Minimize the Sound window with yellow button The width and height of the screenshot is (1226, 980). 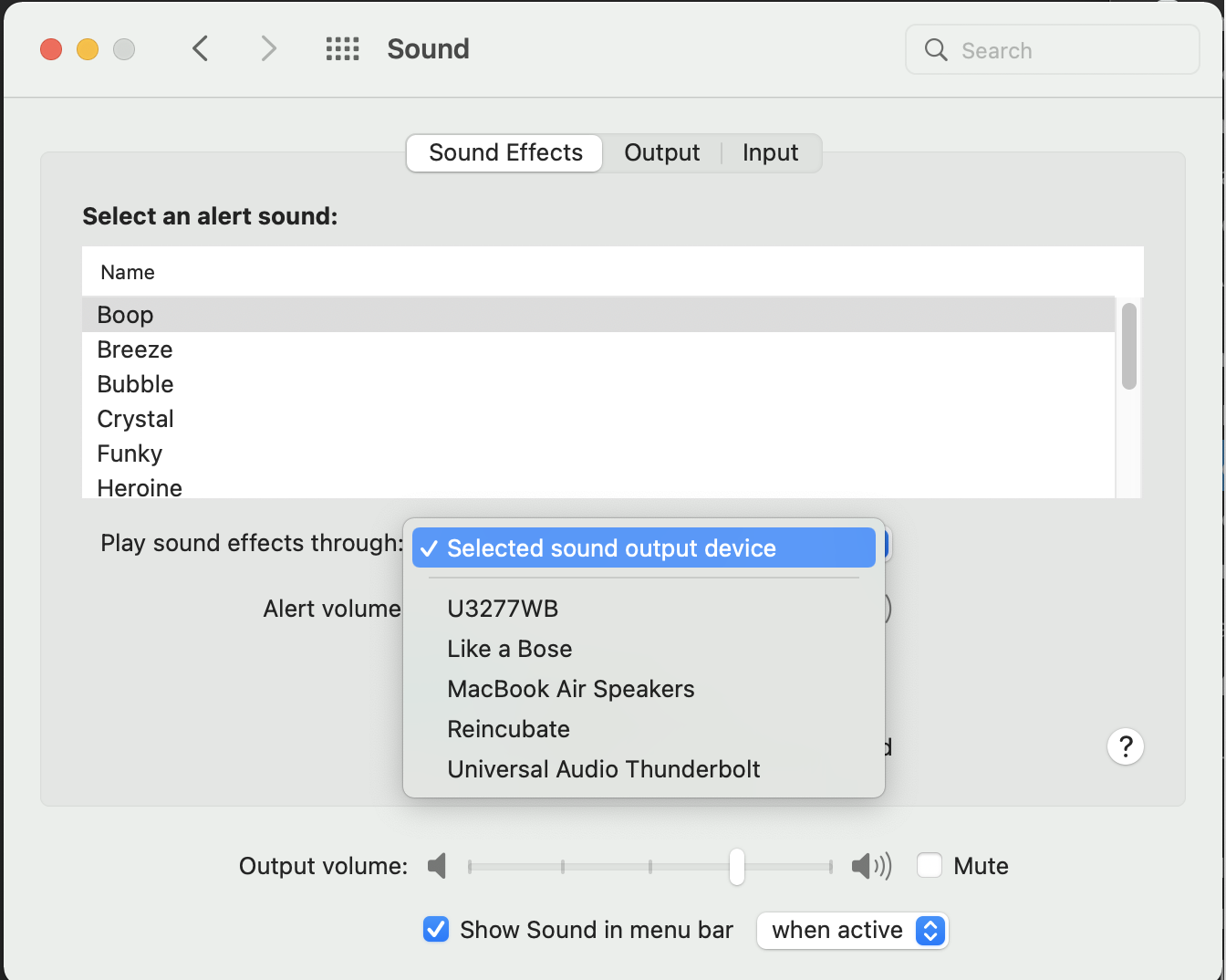coord(88,49)
